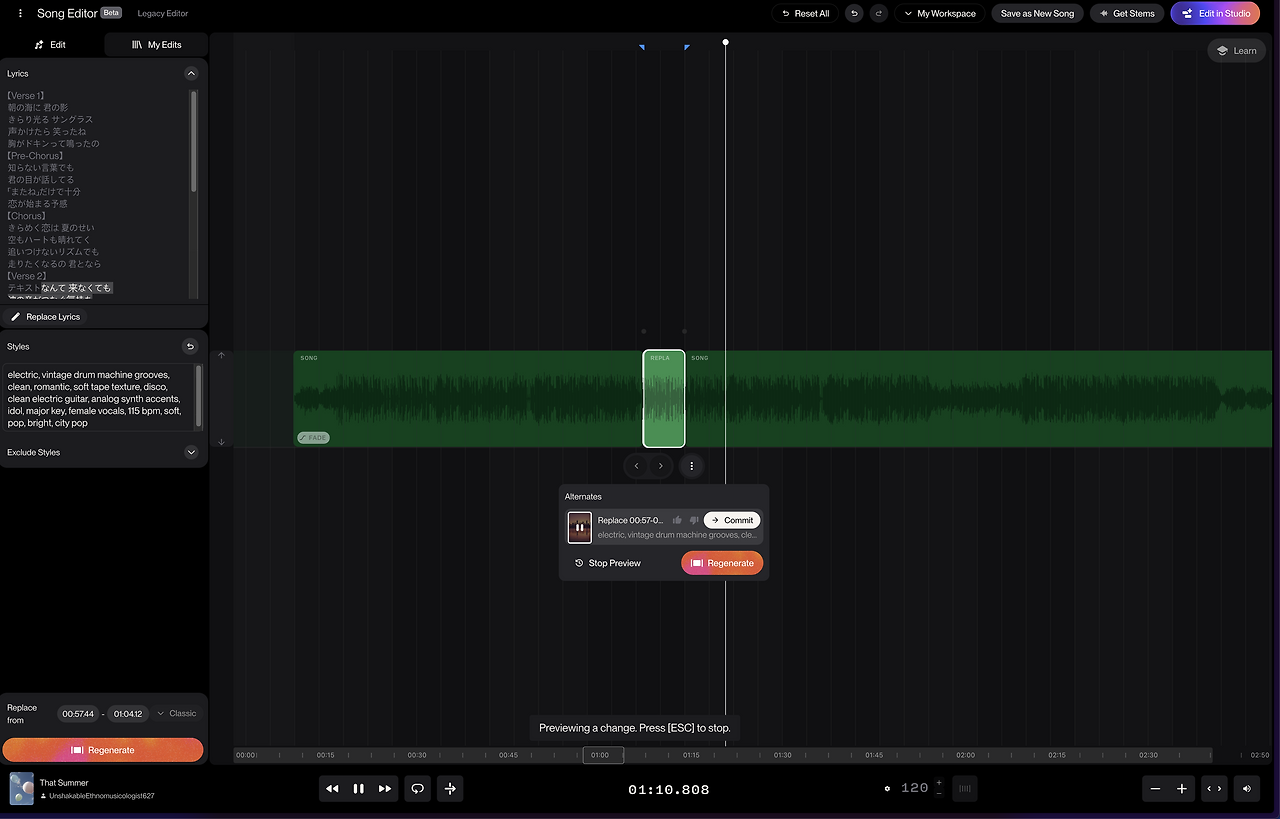Go to the next alternate with right chevron
The image size is (1280, 819).
coord(661,466)
